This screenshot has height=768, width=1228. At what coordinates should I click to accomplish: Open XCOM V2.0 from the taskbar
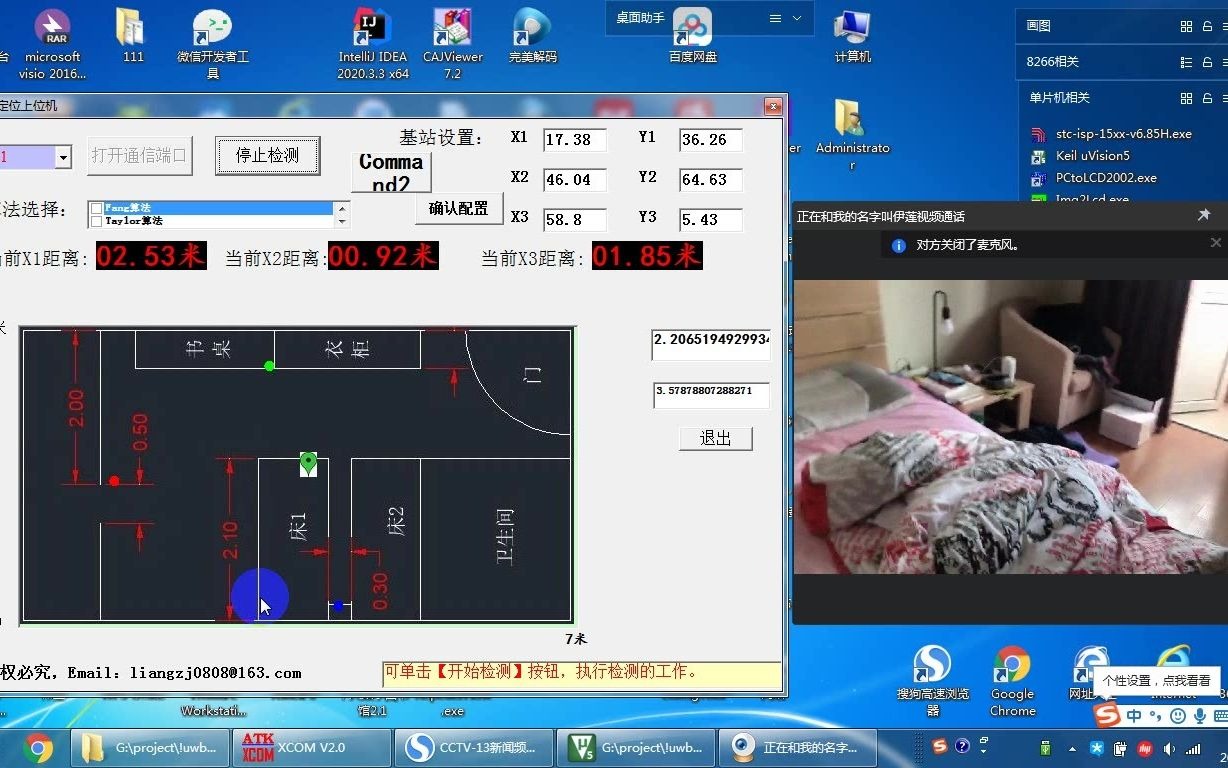(x=311, y=747)
